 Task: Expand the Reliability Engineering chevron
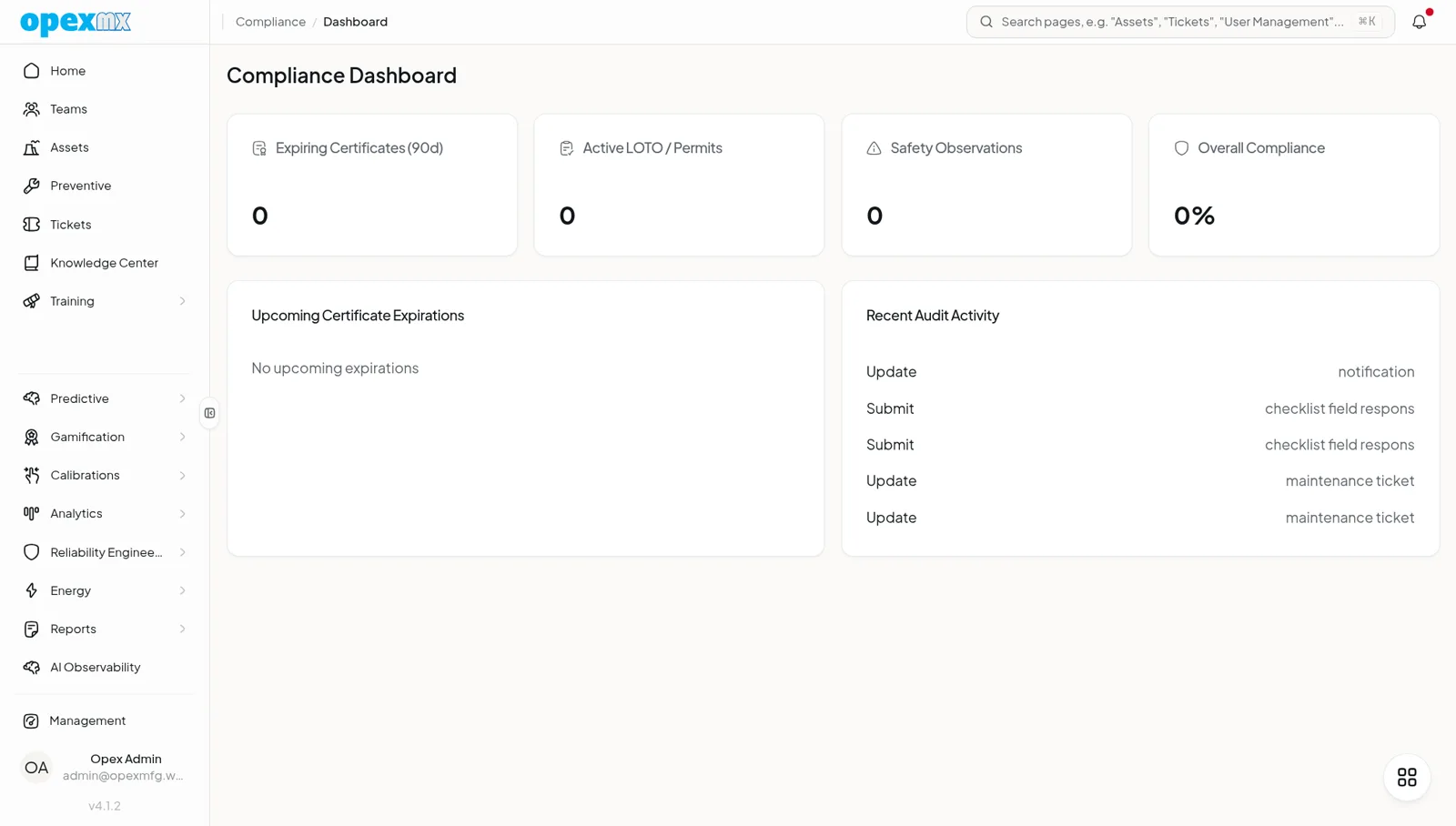click(x=182, y=552)
